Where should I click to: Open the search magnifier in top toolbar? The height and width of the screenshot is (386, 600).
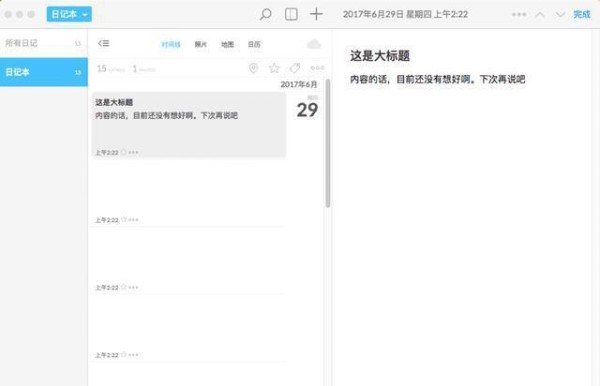(x=266, y=15)
